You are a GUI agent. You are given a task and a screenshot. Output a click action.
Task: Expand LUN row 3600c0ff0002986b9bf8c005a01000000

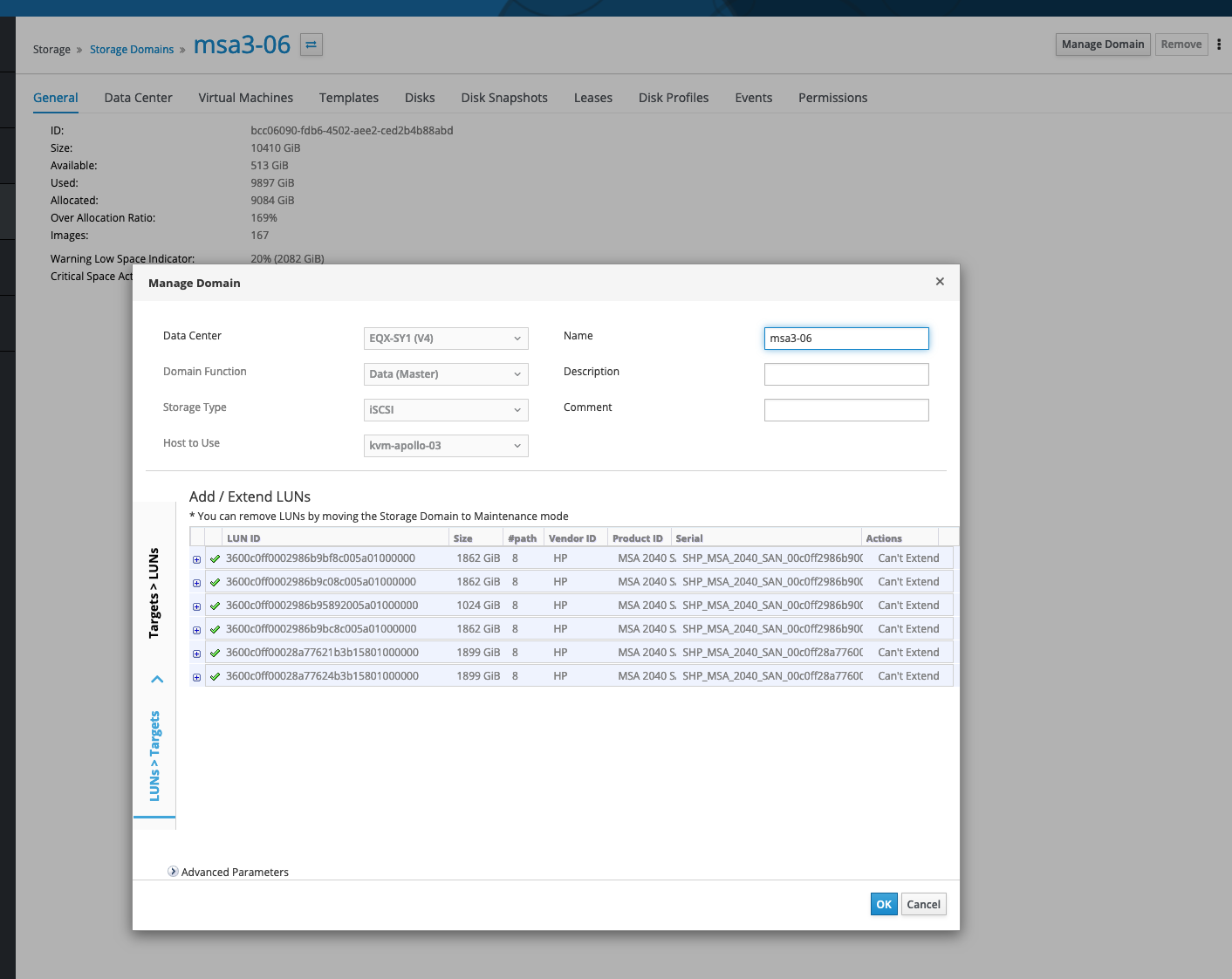[x=196, y=559]
